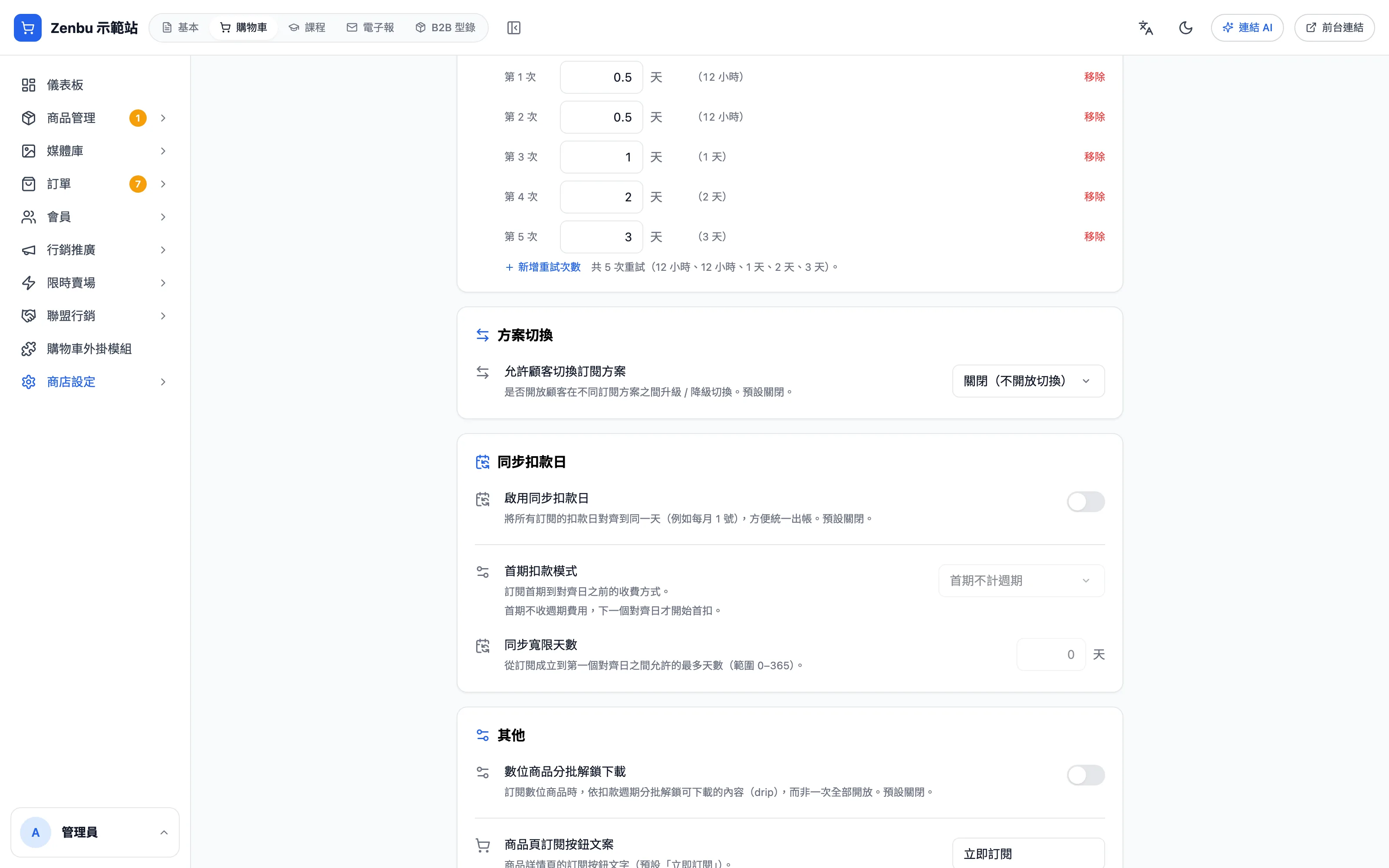This screenshot has width=1389, height=868.
Task: Click the 限時賣場 lightning icon
Action: (29, 283)
